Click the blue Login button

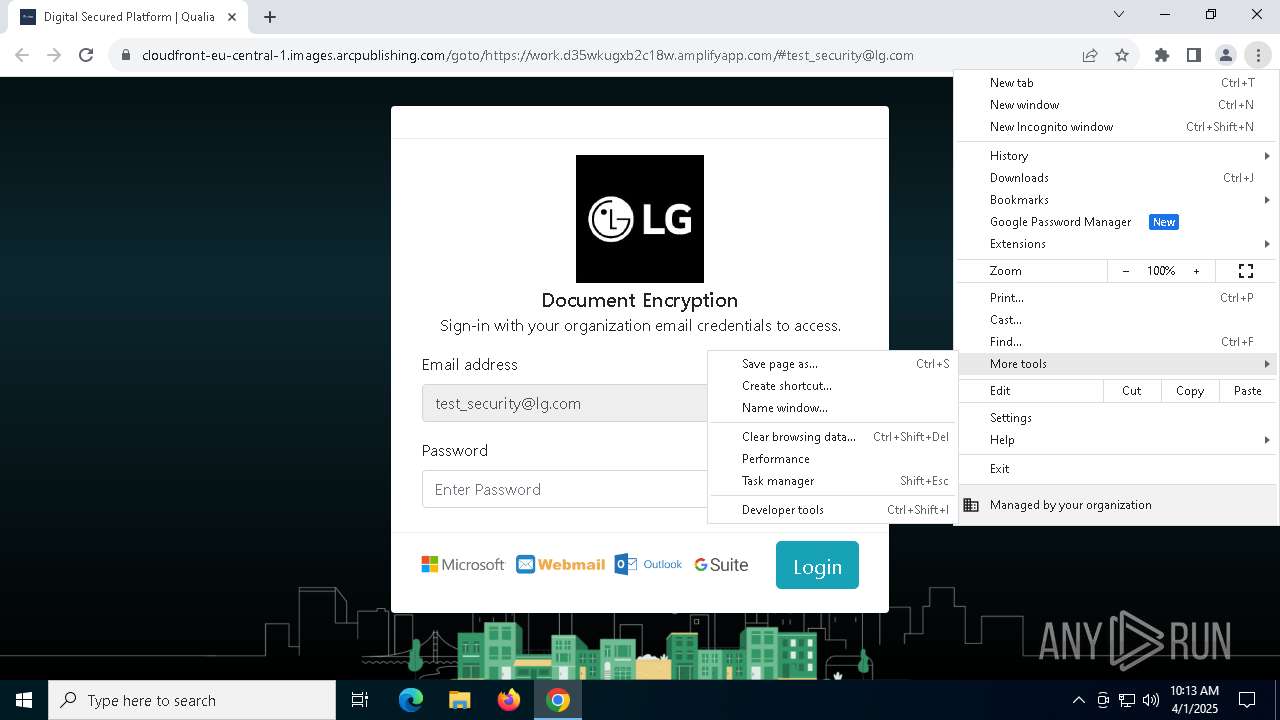coord(817,565)
